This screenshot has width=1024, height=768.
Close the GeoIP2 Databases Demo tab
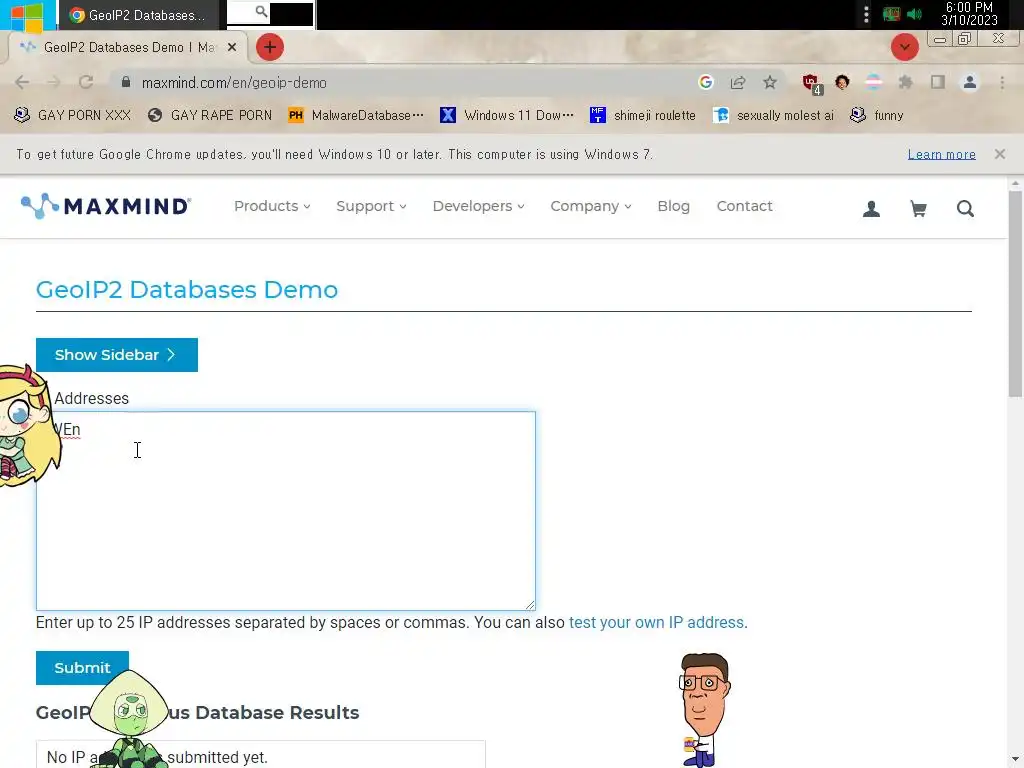pyautogui.click(x=231, y=47)
